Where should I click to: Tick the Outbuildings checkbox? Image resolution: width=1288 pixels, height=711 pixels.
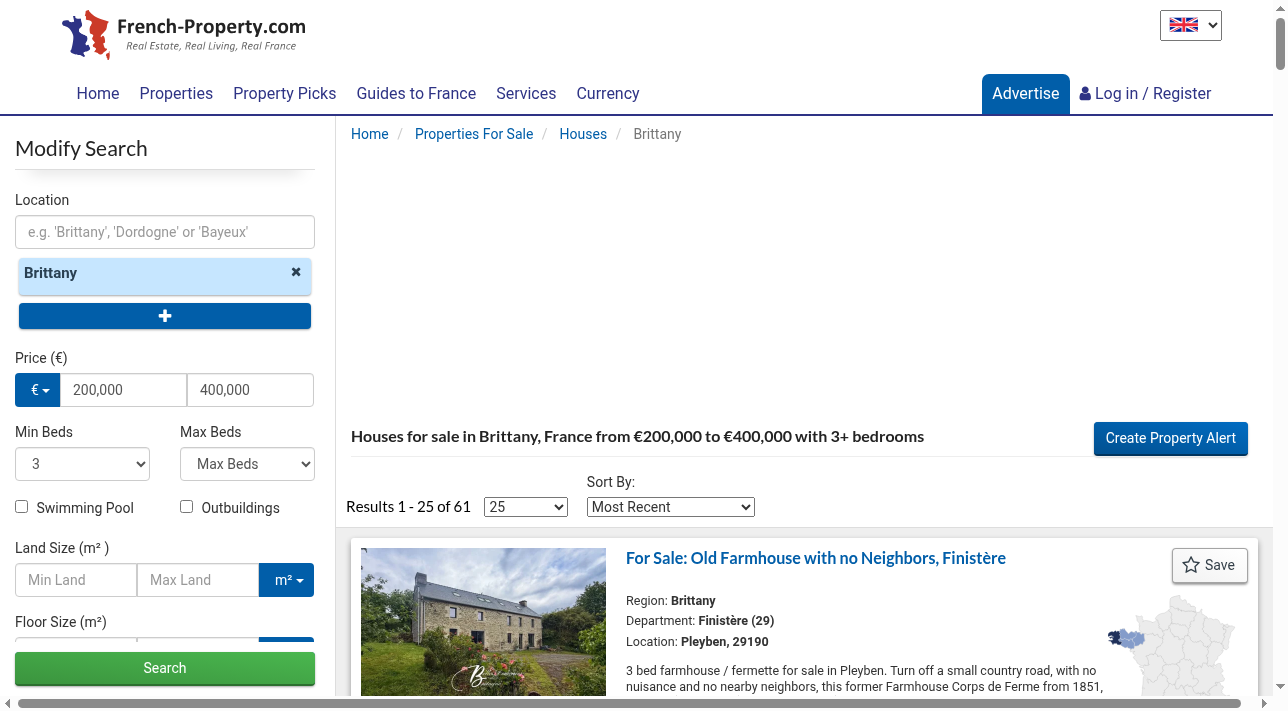pyautogui.click(x=186, y=507)
